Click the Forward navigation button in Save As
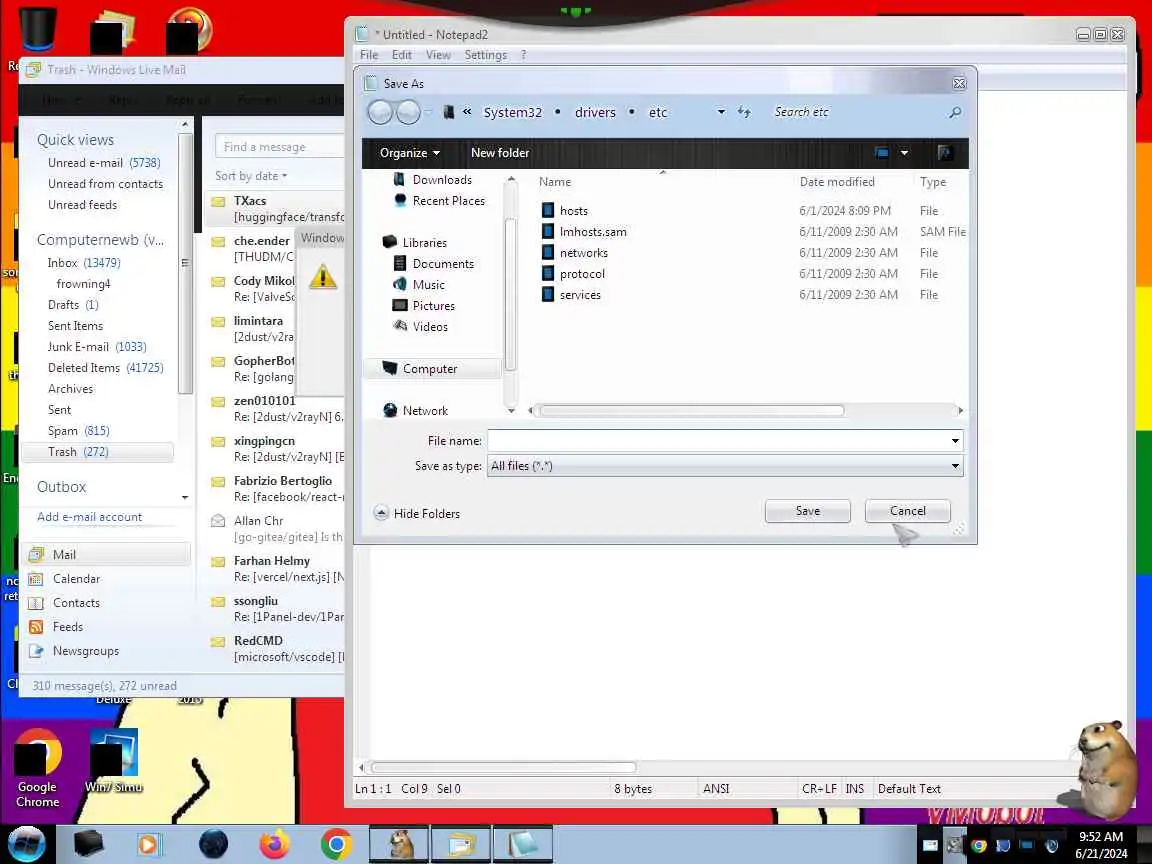 point(408,112)
